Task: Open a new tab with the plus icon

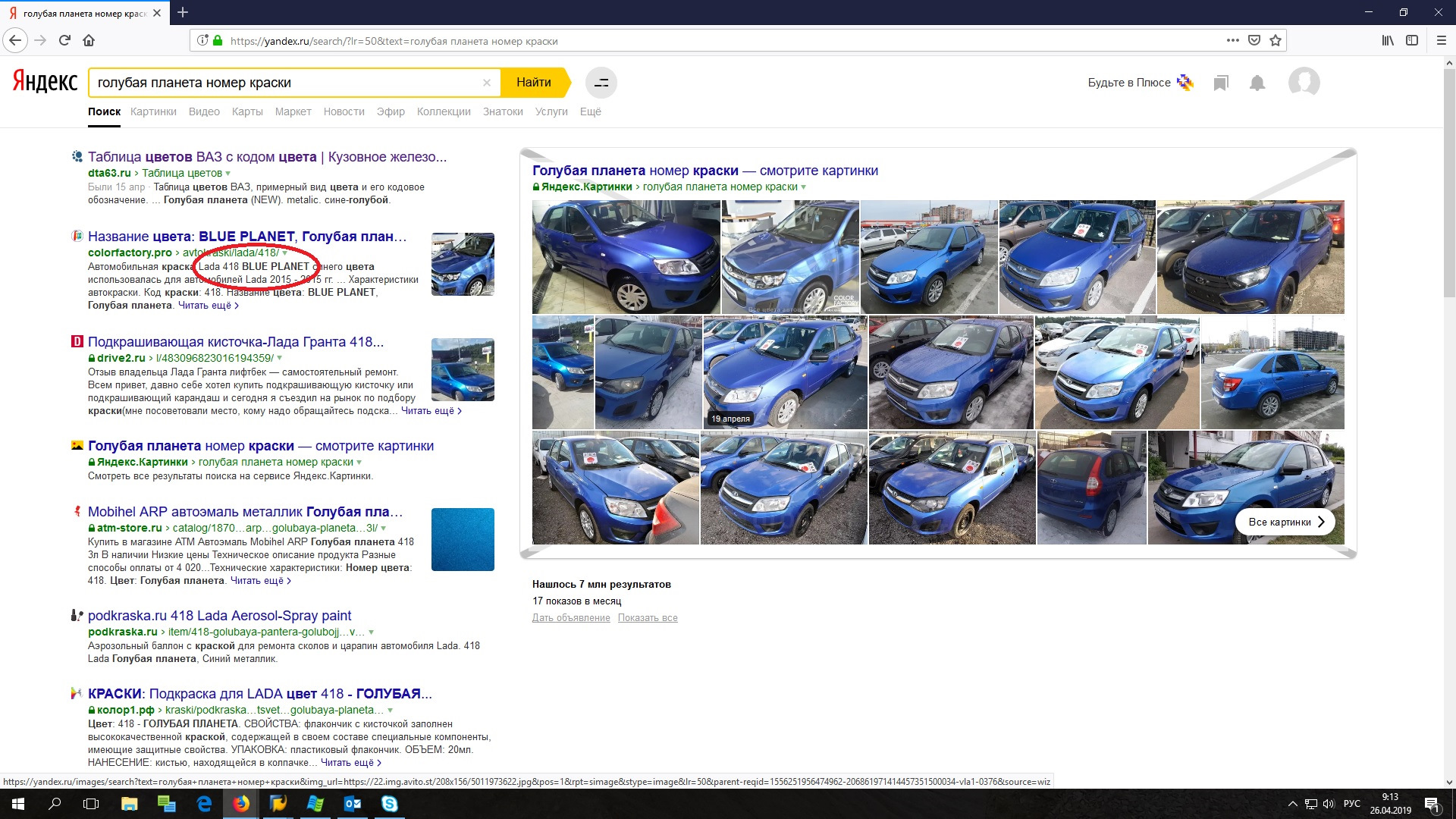Action: tap(183, 12)
